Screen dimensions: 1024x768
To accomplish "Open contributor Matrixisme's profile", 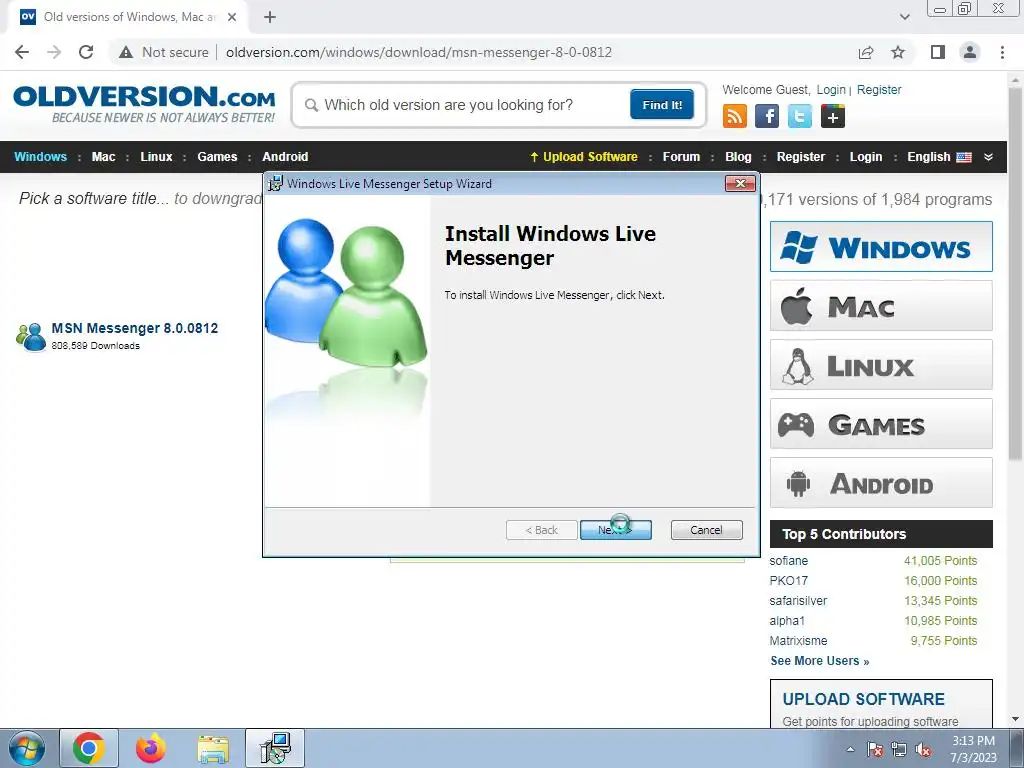I will [798, 641].
